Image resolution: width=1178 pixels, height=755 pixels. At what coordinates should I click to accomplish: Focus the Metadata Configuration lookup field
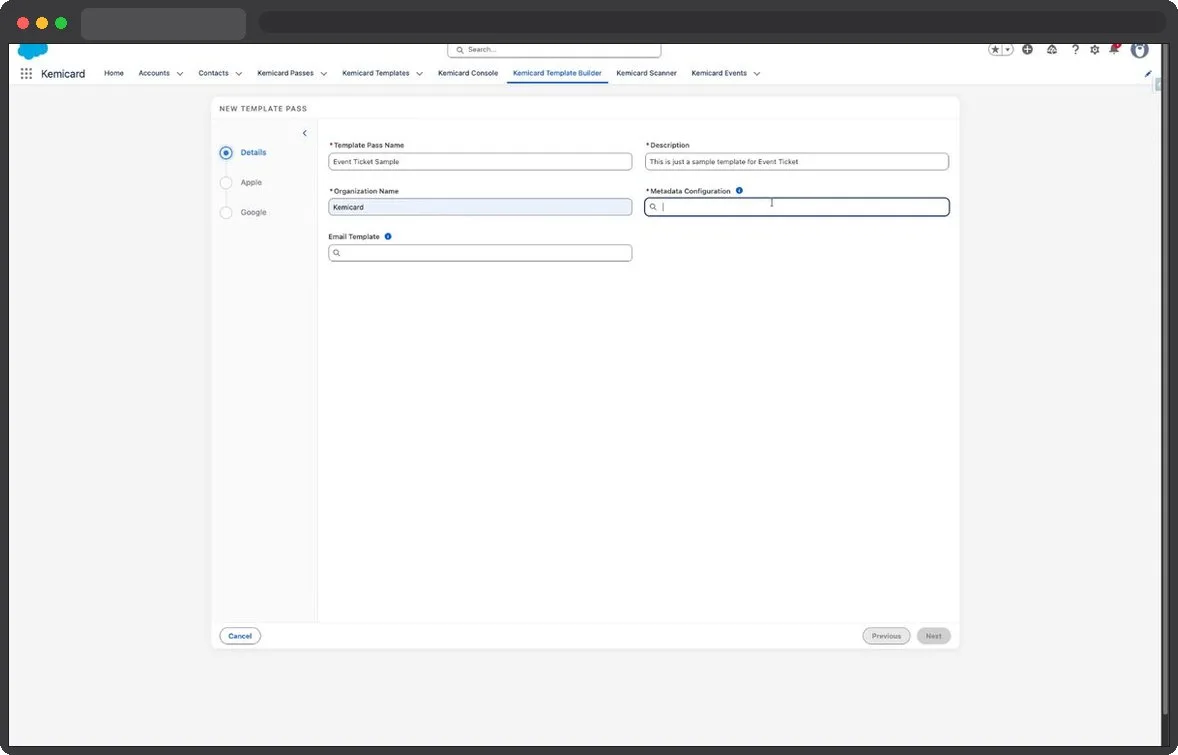796,207
